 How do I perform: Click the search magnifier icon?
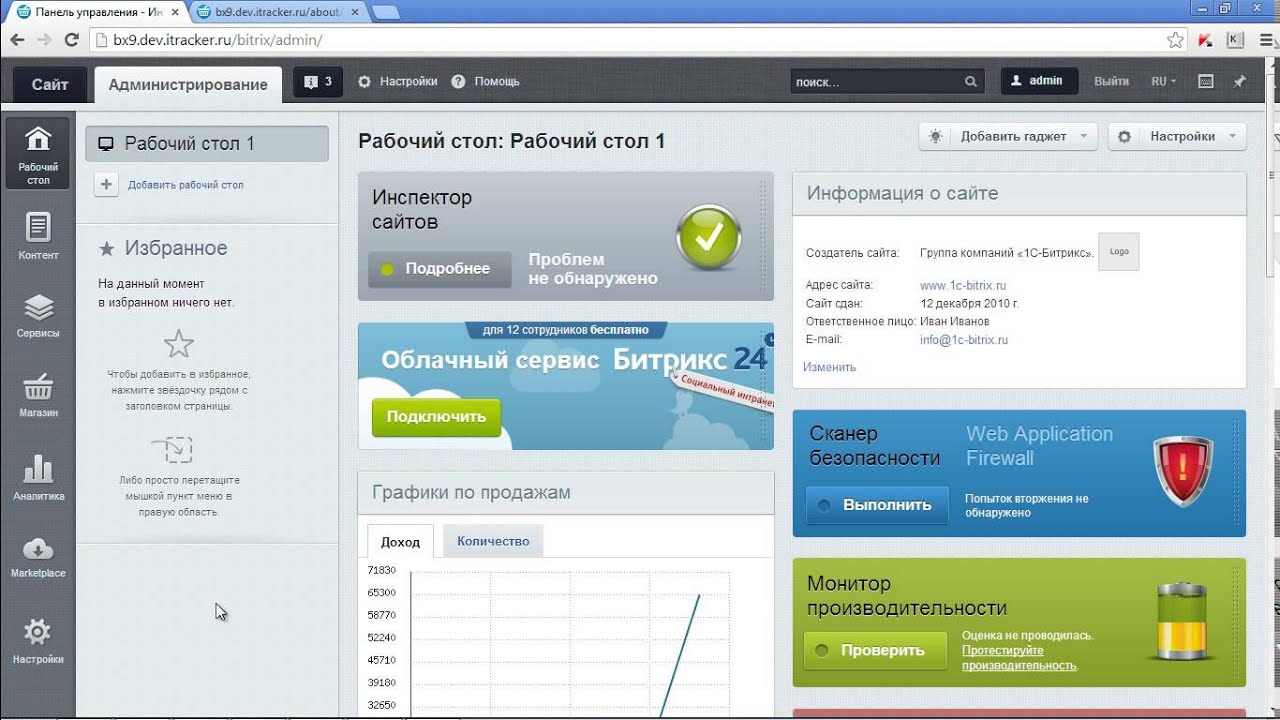970,82
